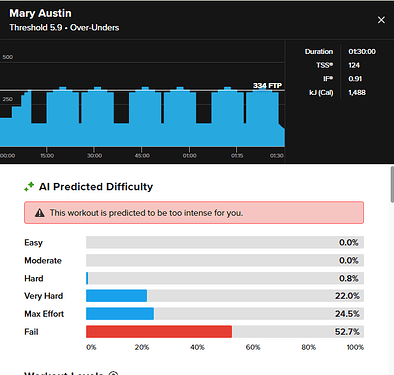Click the 'Easy' difficulty label
Viewport: 394px width, 375px height.
tap(33, 243)
